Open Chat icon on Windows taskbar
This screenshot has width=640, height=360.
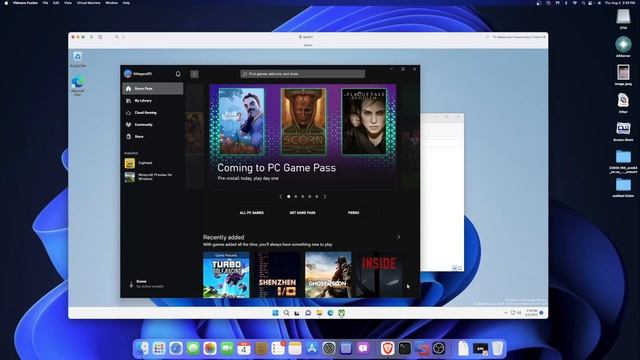tap(308, 313)
